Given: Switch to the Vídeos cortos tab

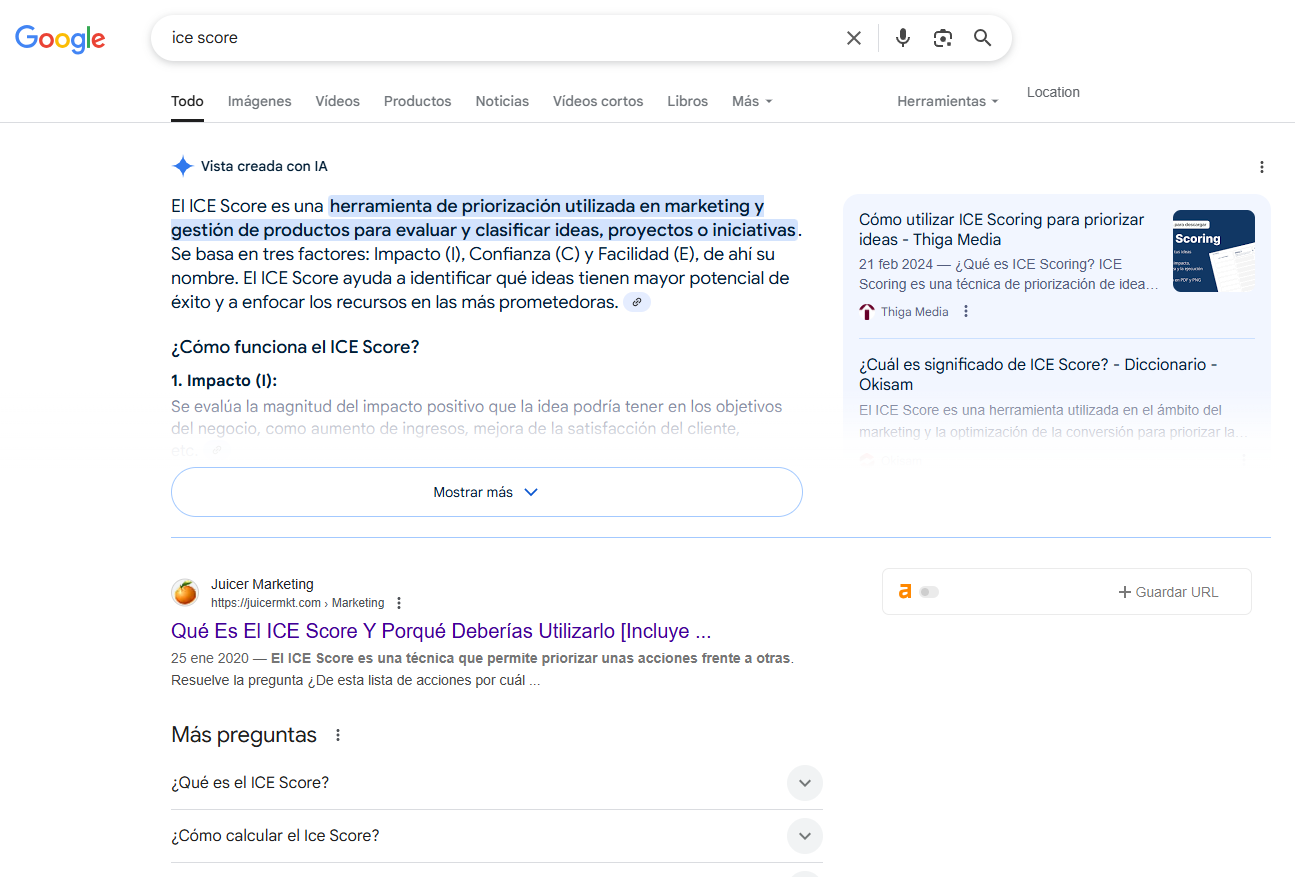Looking at the screenshot, I should [x=598, y=101].
